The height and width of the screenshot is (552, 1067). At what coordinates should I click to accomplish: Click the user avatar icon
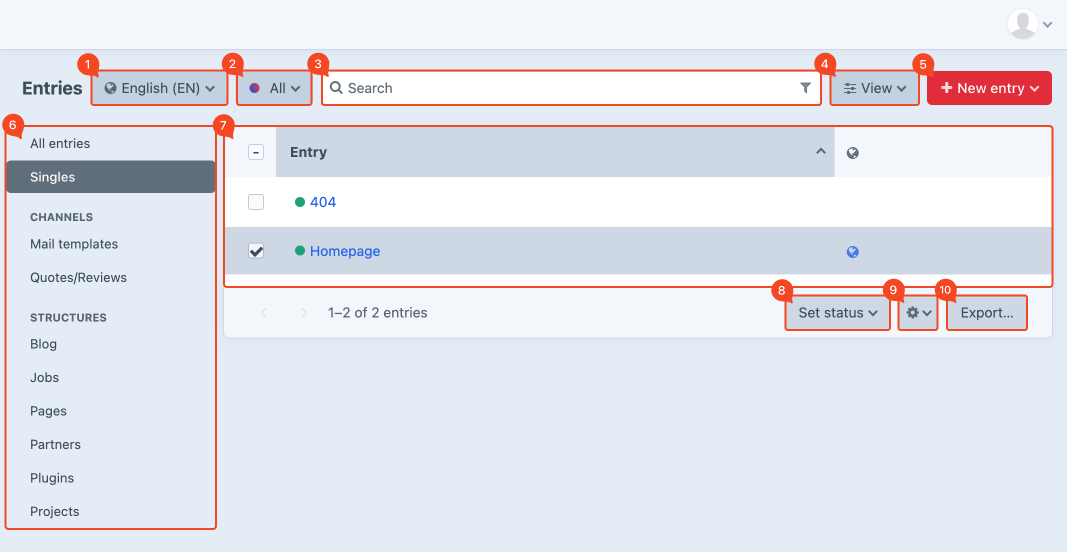pyautogui.click(x=1022, y=24)
